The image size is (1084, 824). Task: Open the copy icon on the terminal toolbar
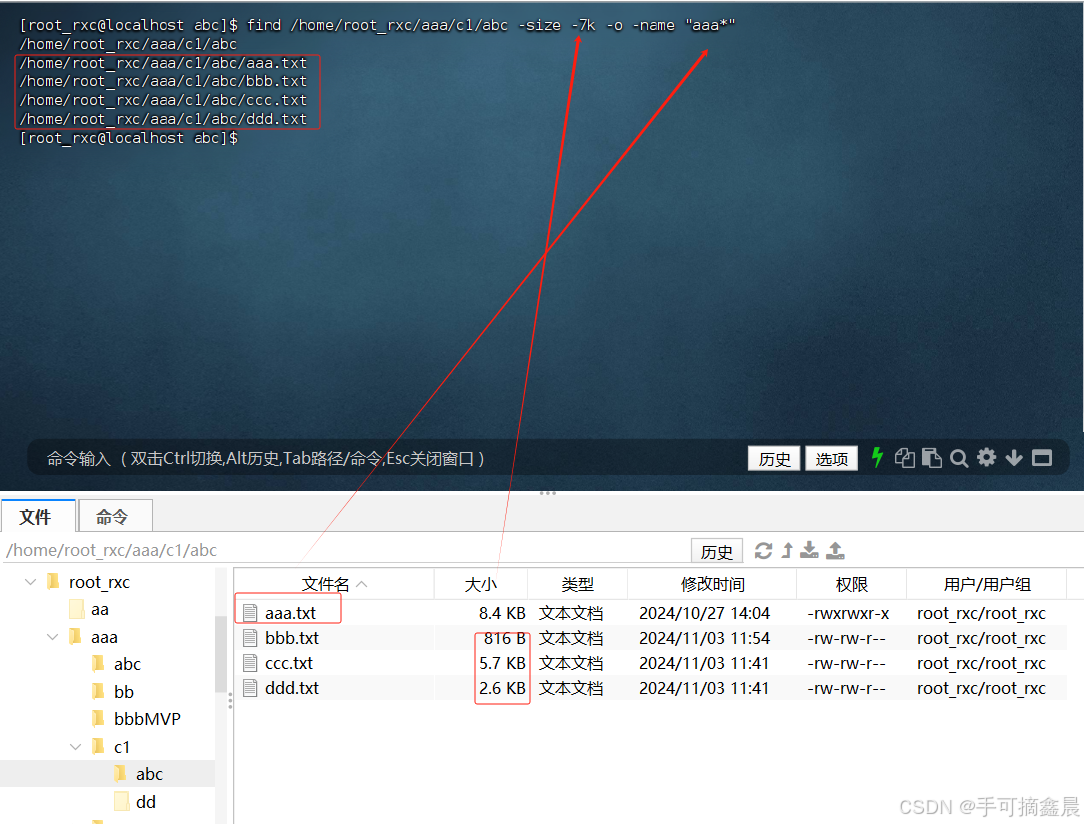point(904,457)
